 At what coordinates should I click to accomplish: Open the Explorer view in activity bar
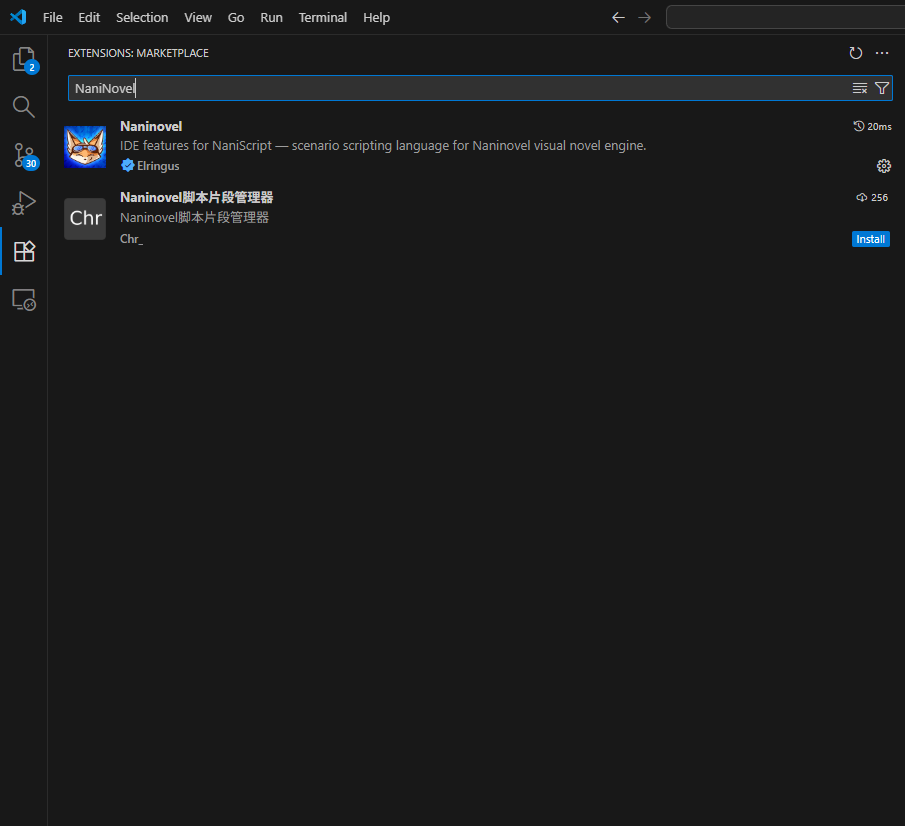[24, 60]
